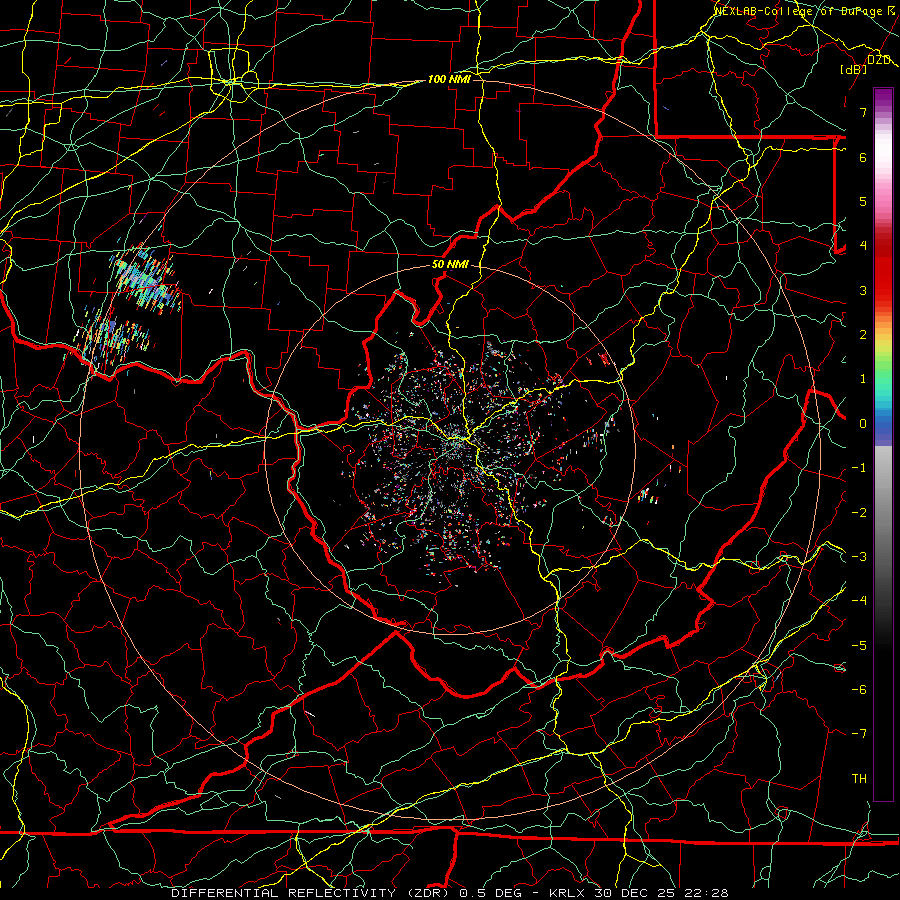Click the "-6" value on the color scale
900x900 pixels.
click(x=859, y=690)
